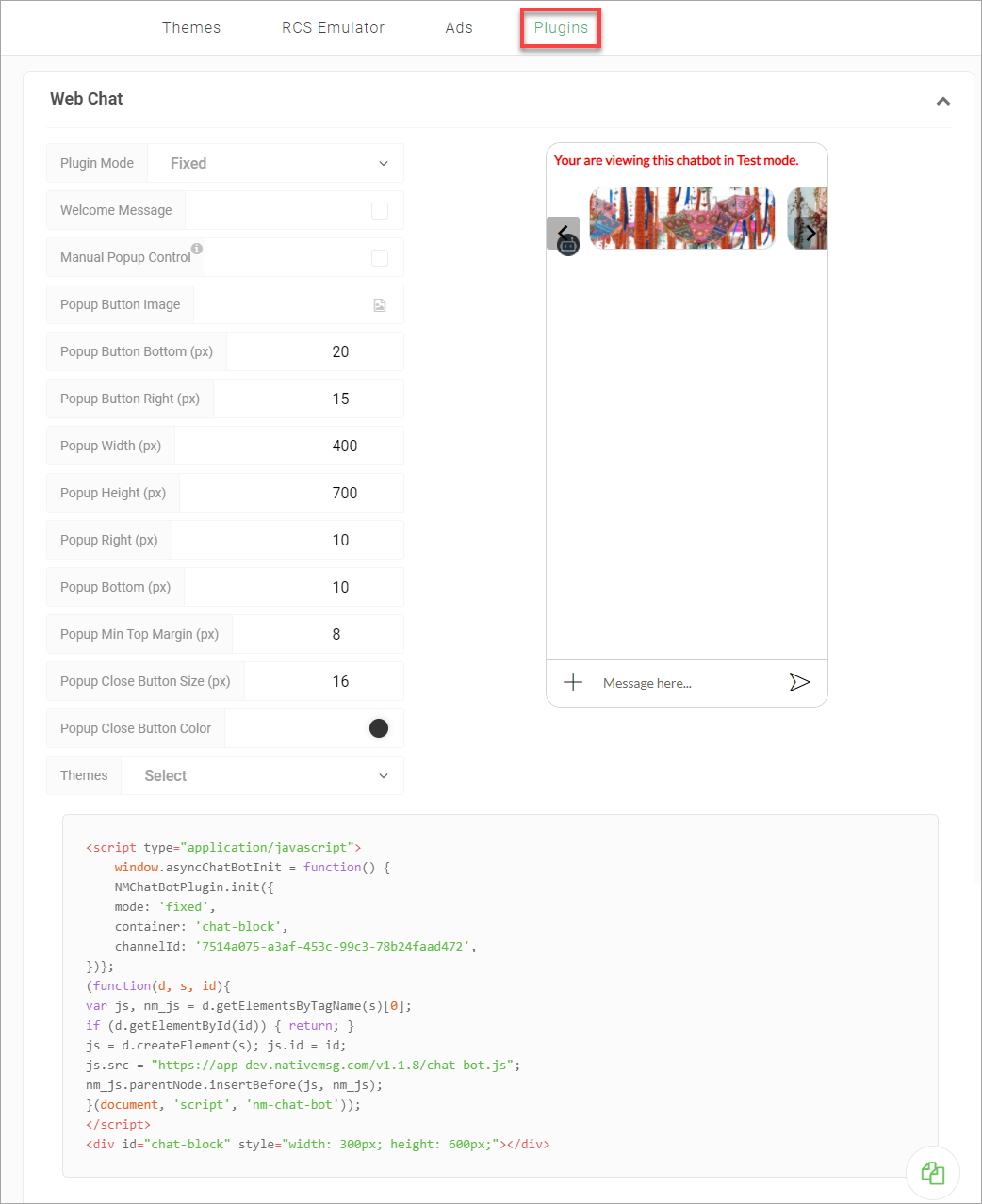Screen dimensions: 982x1204
Task: Click the Popup Right value field
Action: [x=287, y=540]
